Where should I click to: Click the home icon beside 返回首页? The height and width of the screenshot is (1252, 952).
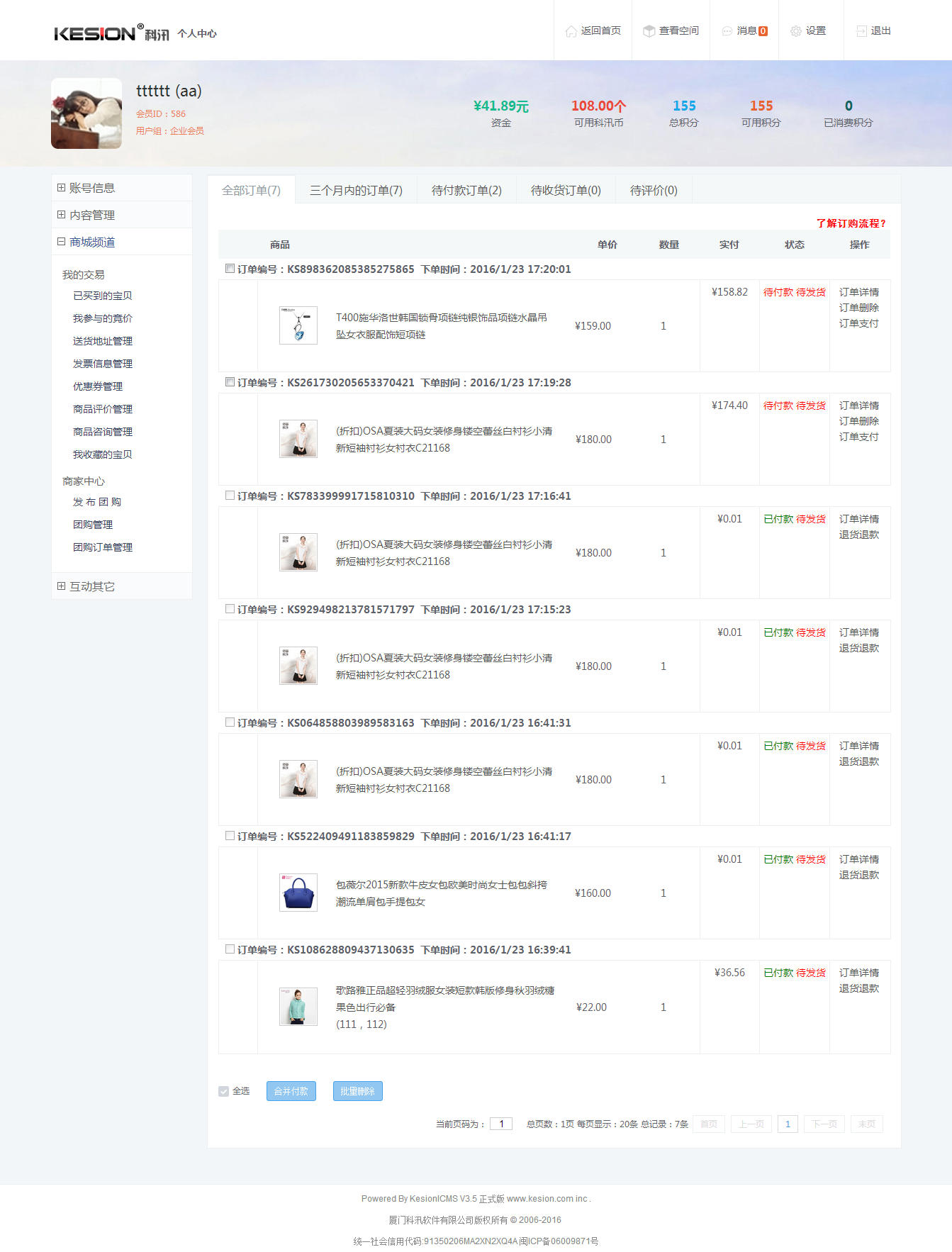[571, 31]
